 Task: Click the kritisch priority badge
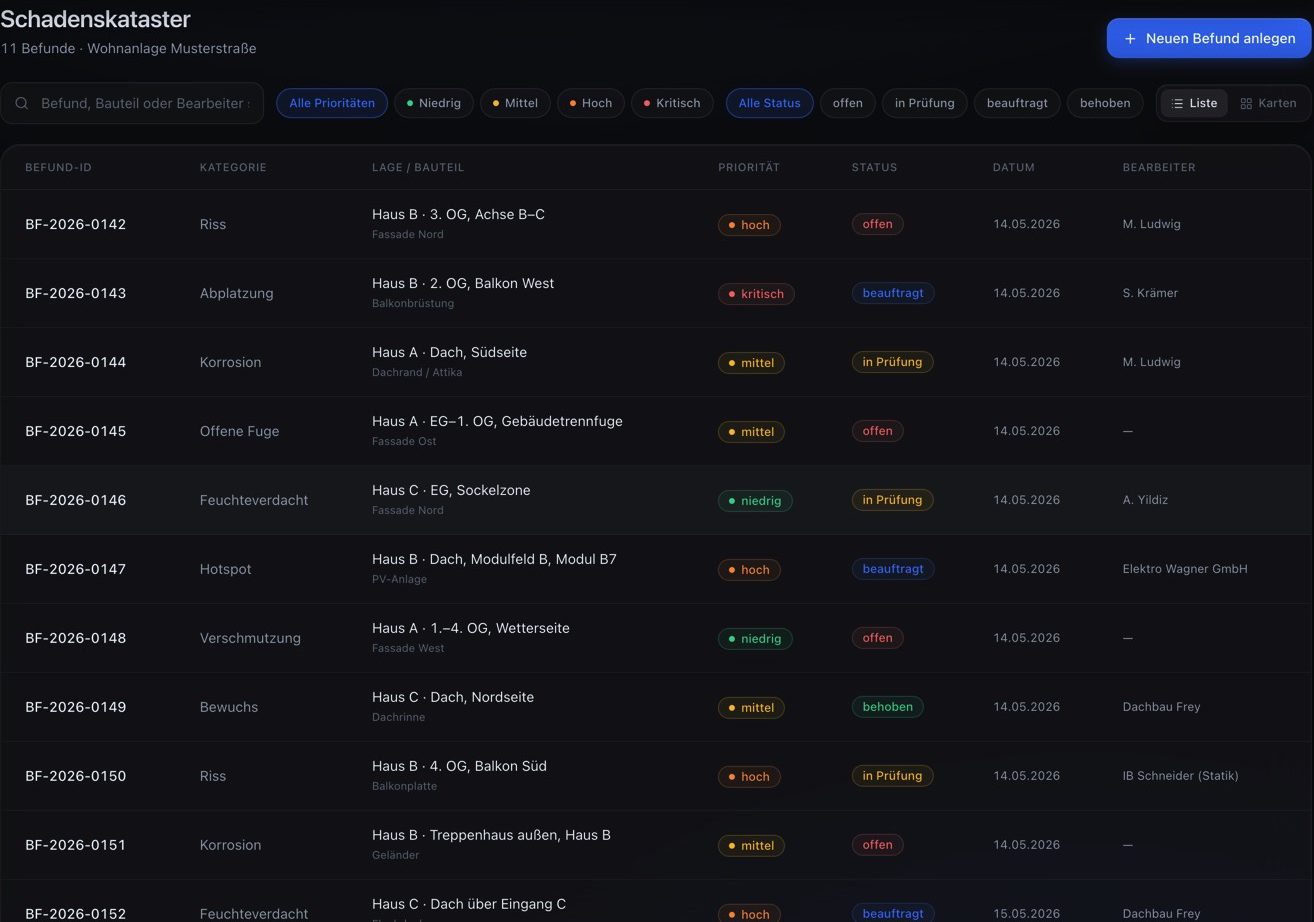(x=756, y=294)
